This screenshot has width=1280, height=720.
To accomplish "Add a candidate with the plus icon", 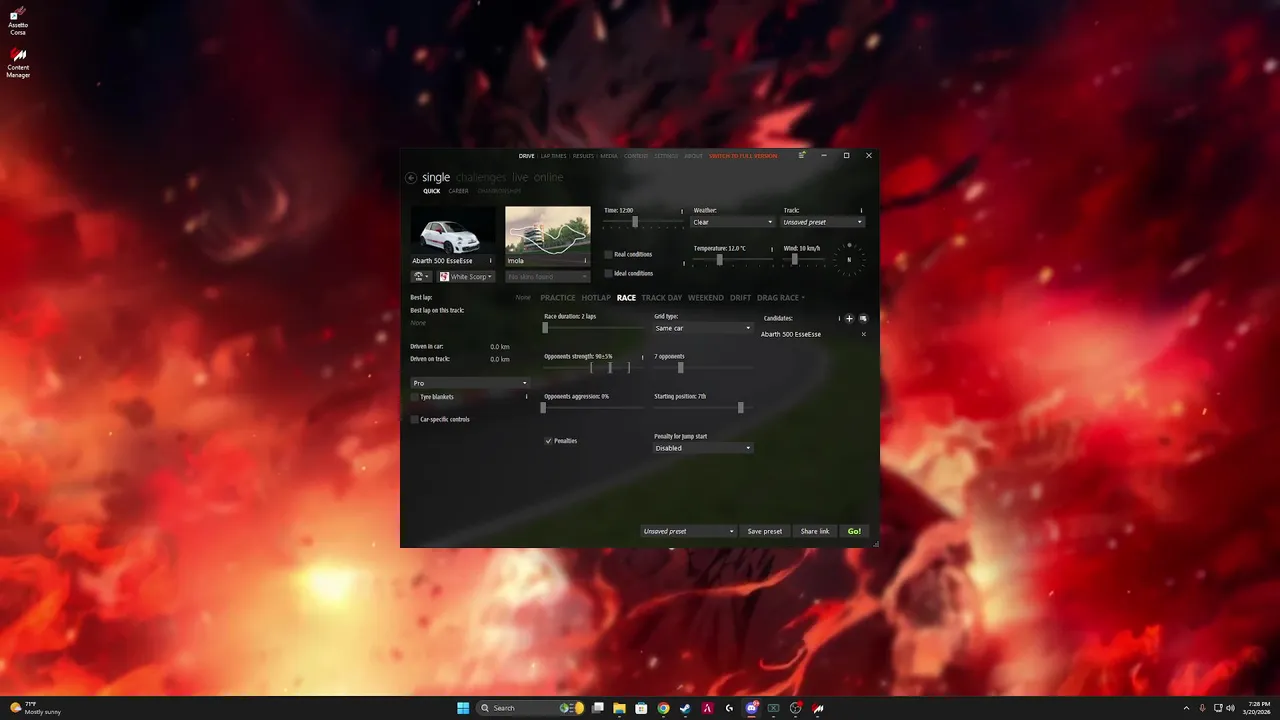I will pyautogui.click(x=849, y=319).
